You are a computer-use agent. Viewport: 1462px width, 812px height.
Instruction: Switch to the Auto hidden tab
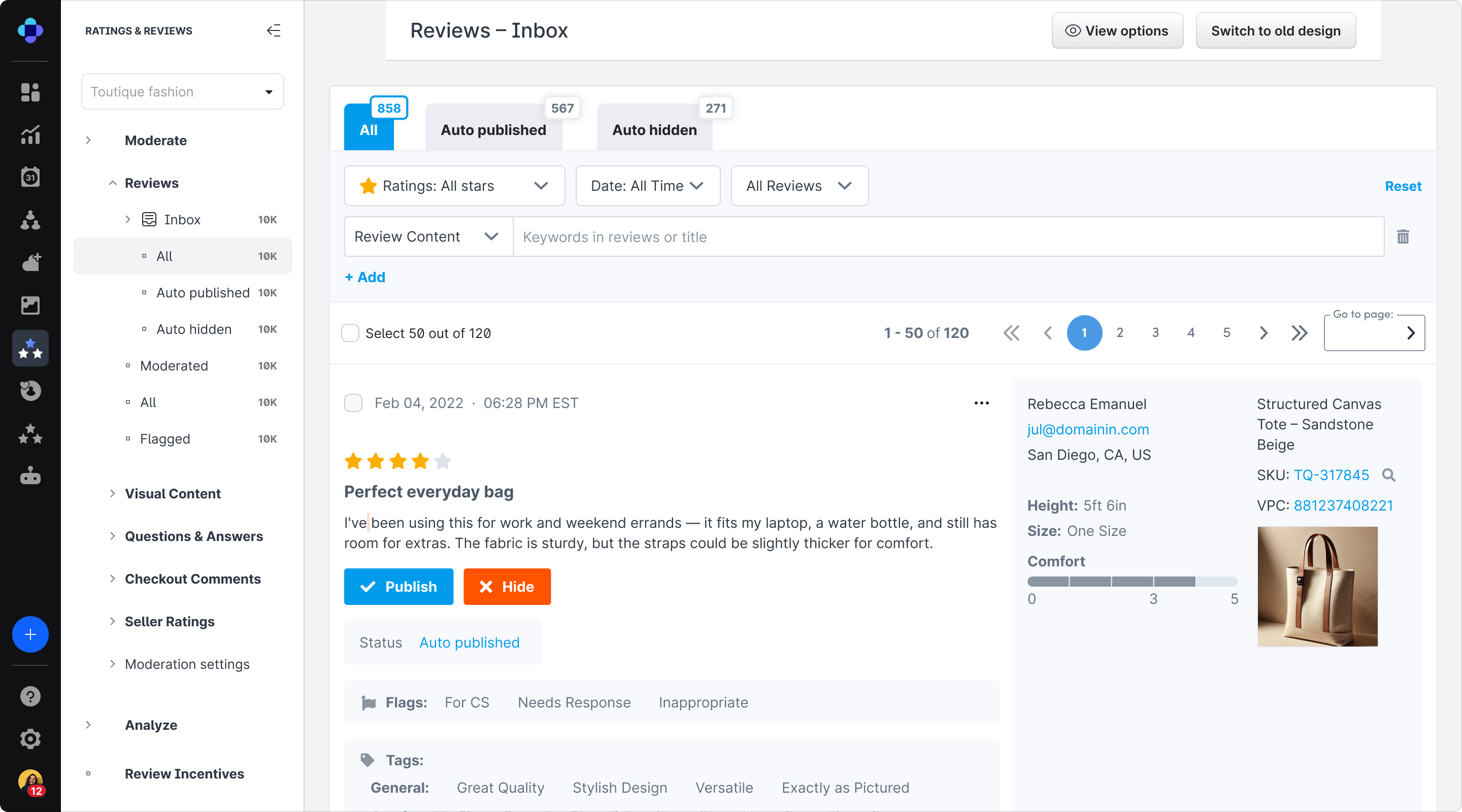654,129
